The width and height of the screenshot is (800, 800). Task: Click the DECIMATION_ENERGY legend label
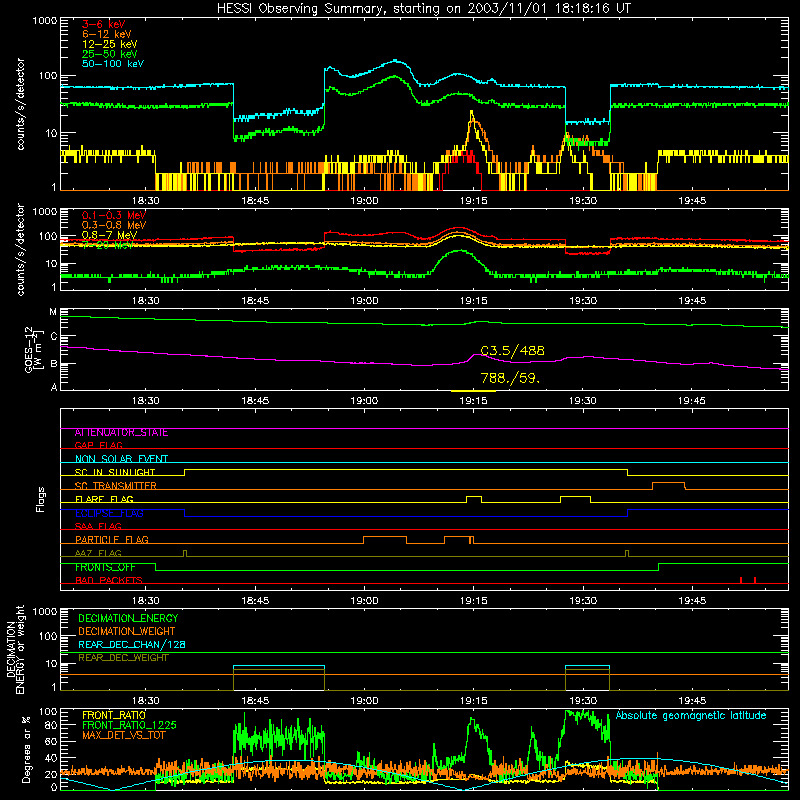pos(128,618)
